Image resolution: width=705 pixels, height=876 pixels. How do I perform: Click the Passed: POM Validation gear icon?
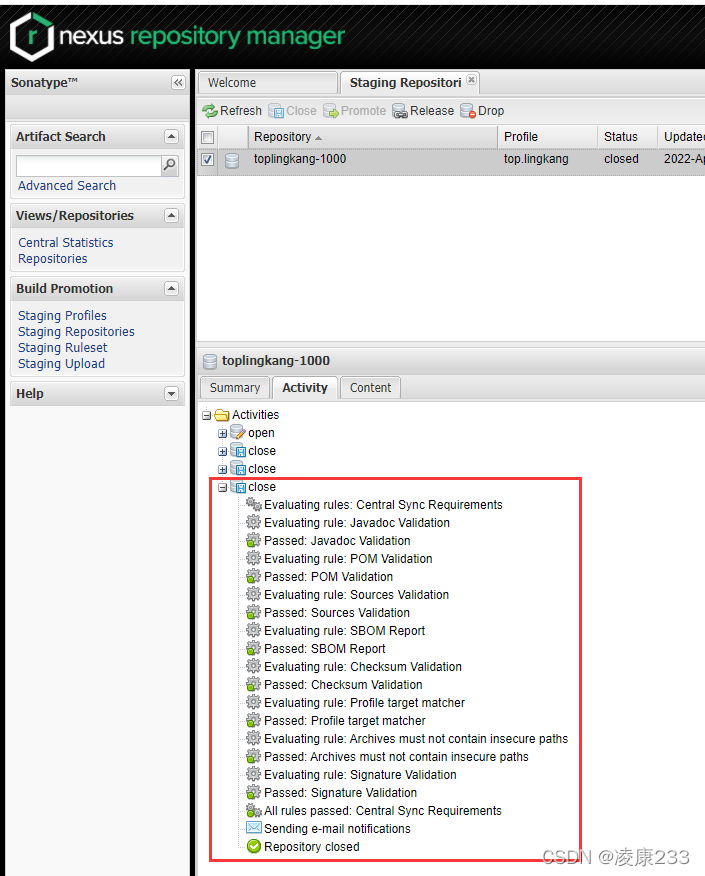(254, 577)
